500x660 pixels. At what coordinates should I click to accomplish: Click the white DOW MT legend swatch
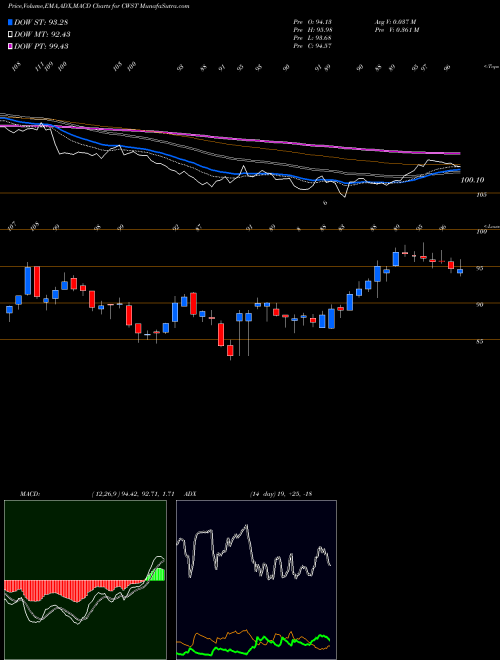pyautogui.click(x=10, y=35)
